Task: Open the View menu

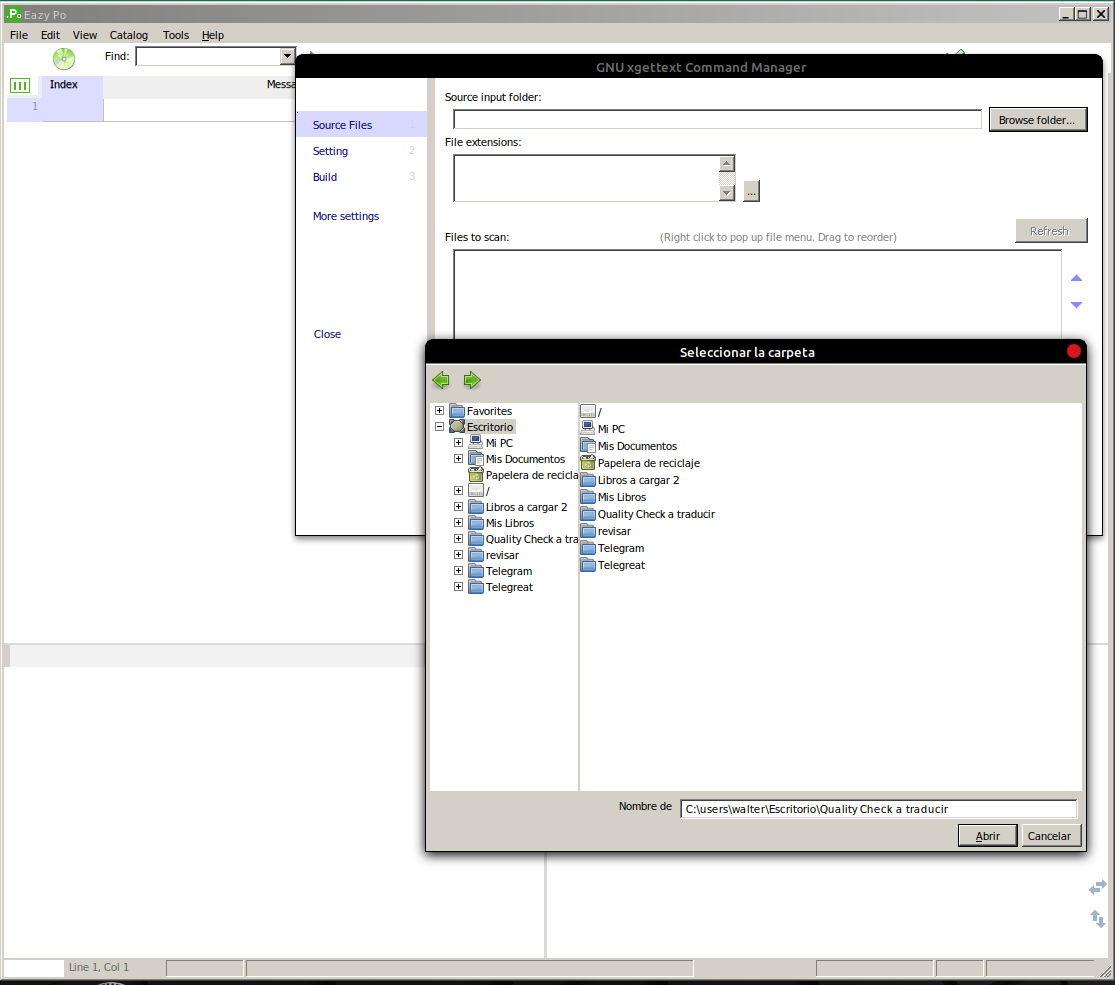Action: [x=85, y=35]
